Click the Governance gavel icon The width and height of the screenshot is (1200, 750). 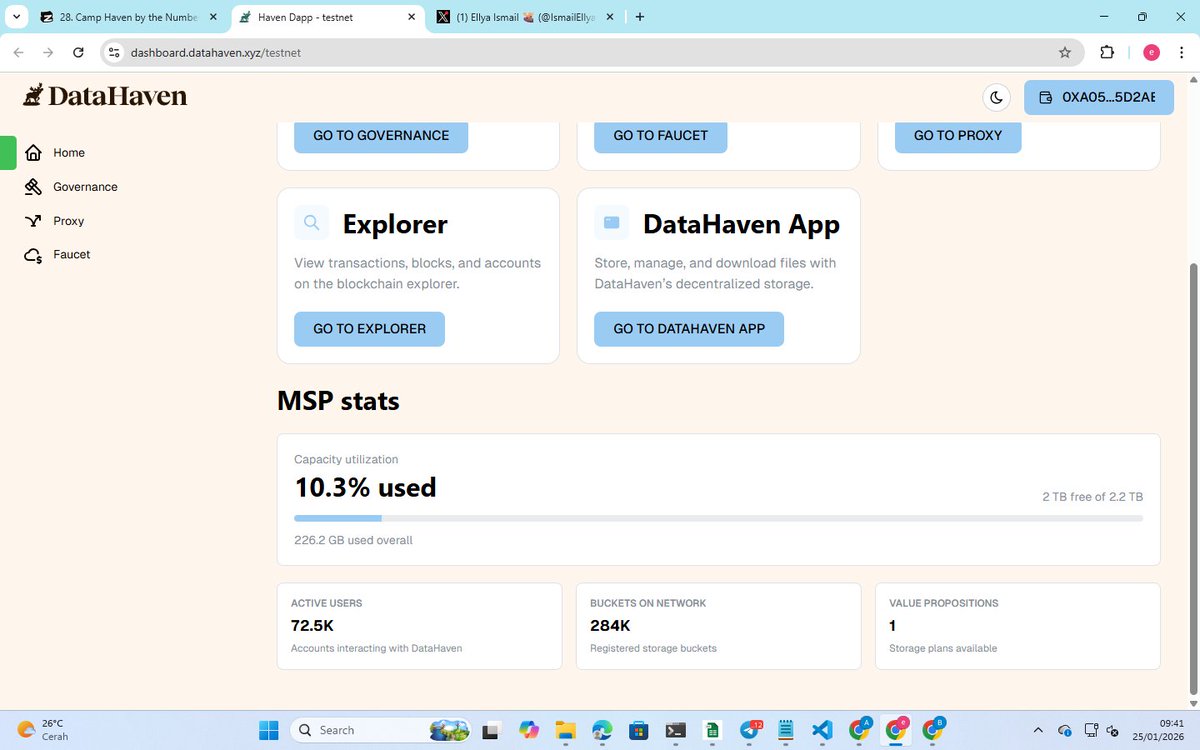(33, 187)
